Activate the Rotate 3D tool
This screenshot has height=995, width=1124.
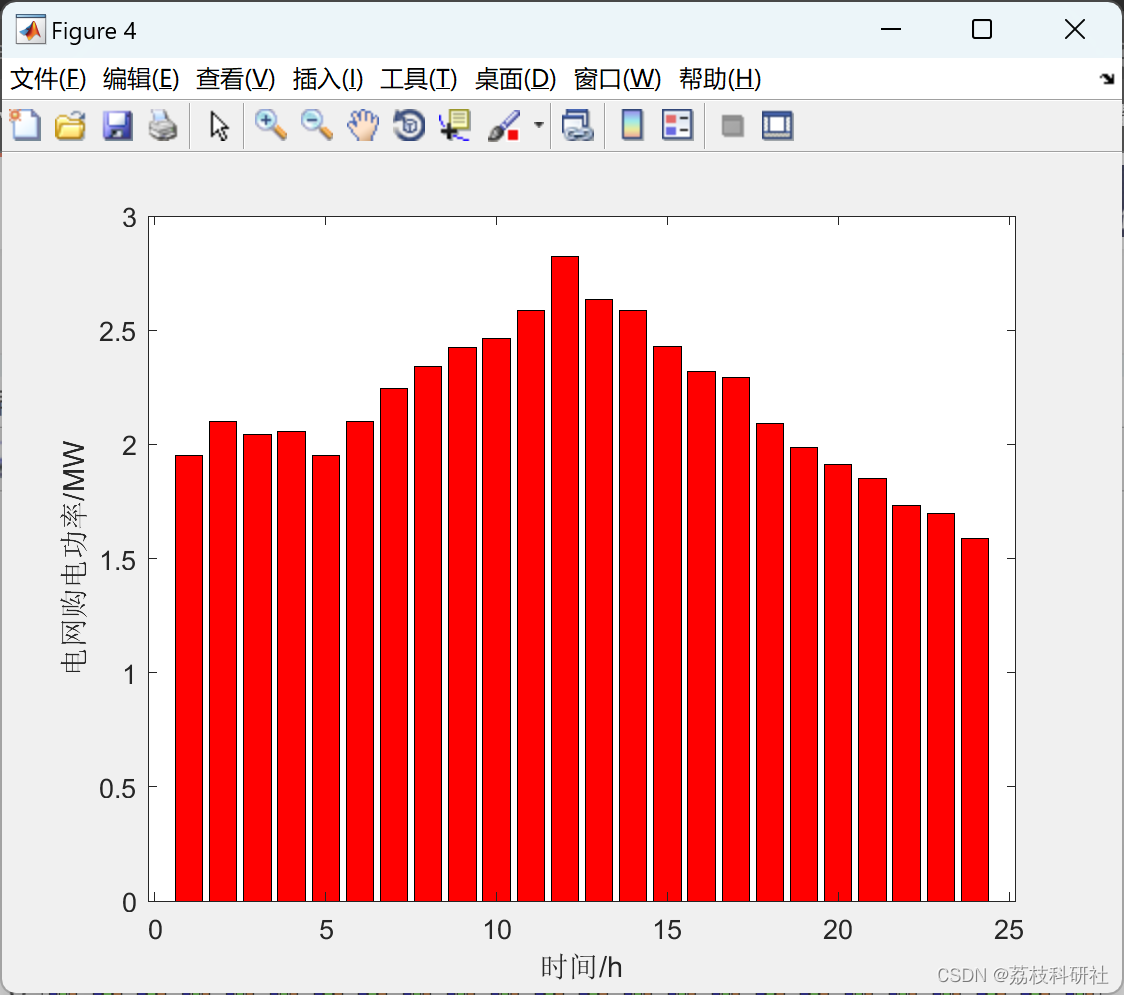[409, 125]
